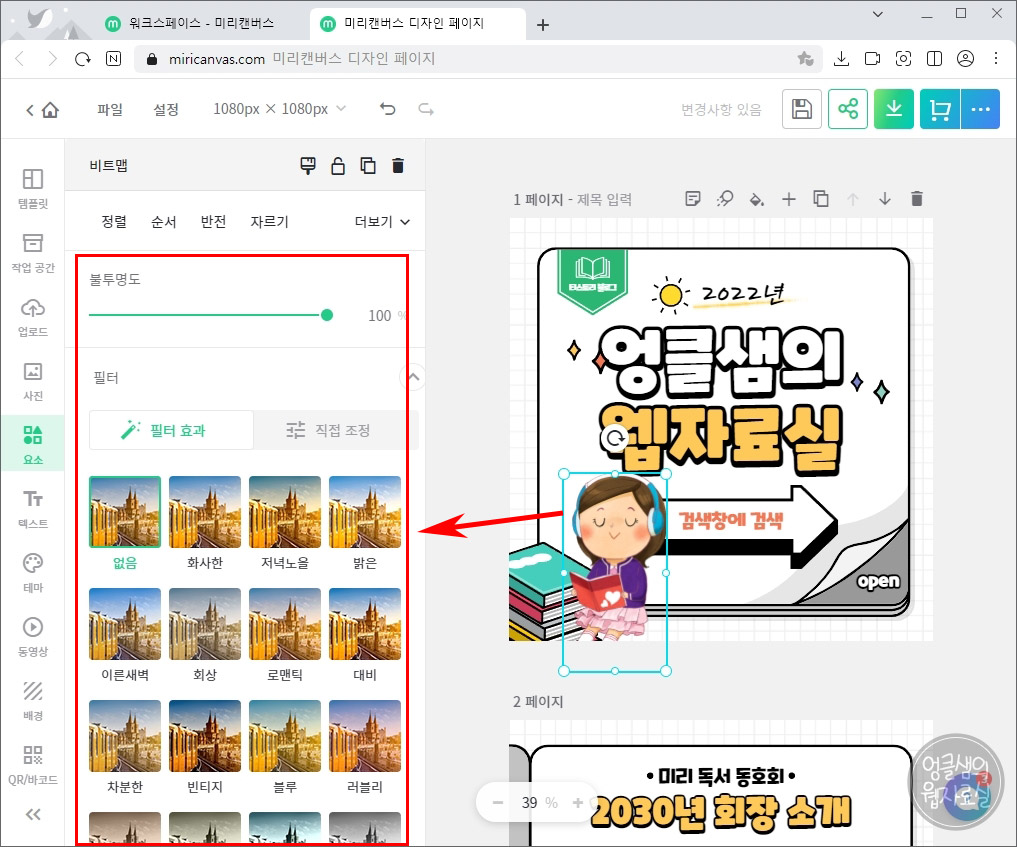Open the QR/바코드 panel
This screenshot has width=1017, height=847.
pos(33,761)
